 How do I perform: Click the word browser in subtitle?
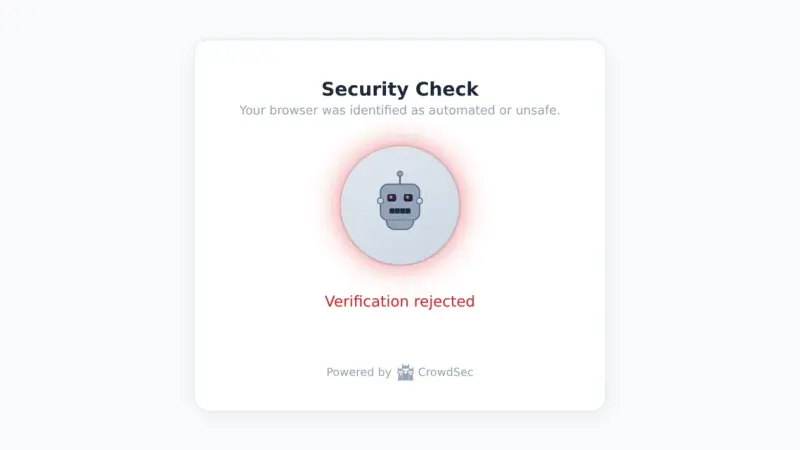(293, 110)
